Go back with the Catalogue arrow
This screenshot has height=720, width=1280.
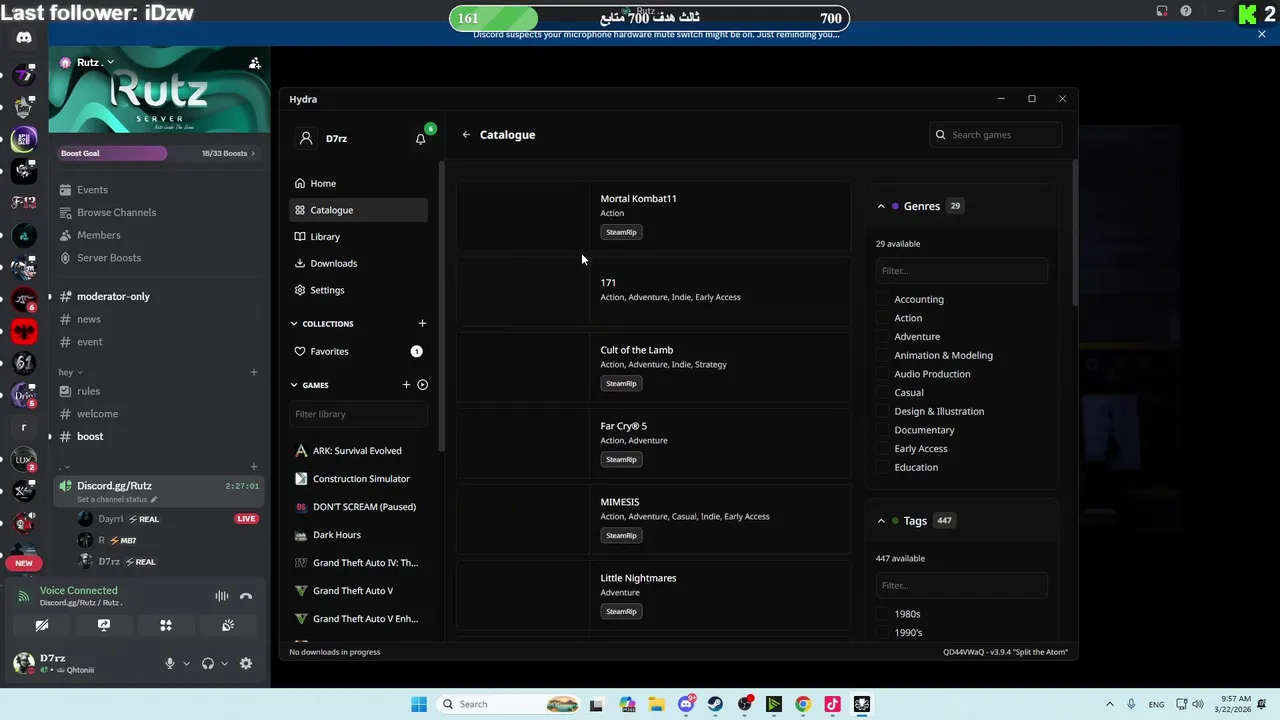[466, 135]
